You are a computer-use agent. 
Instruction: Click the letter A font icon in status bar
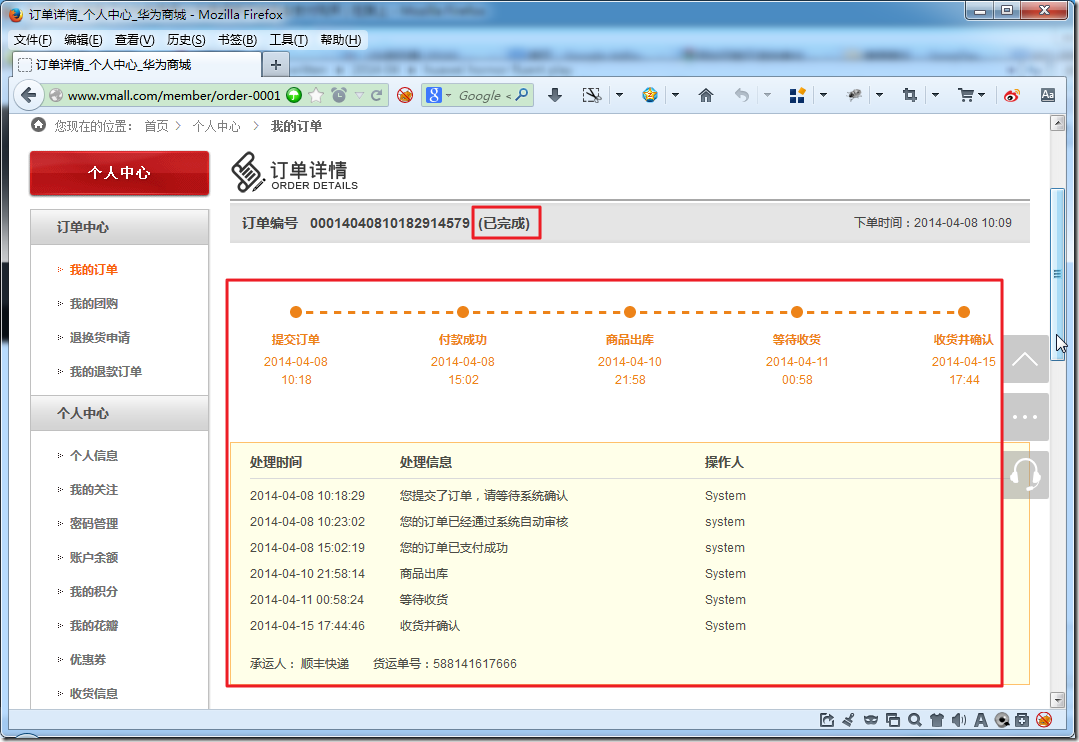981,720
